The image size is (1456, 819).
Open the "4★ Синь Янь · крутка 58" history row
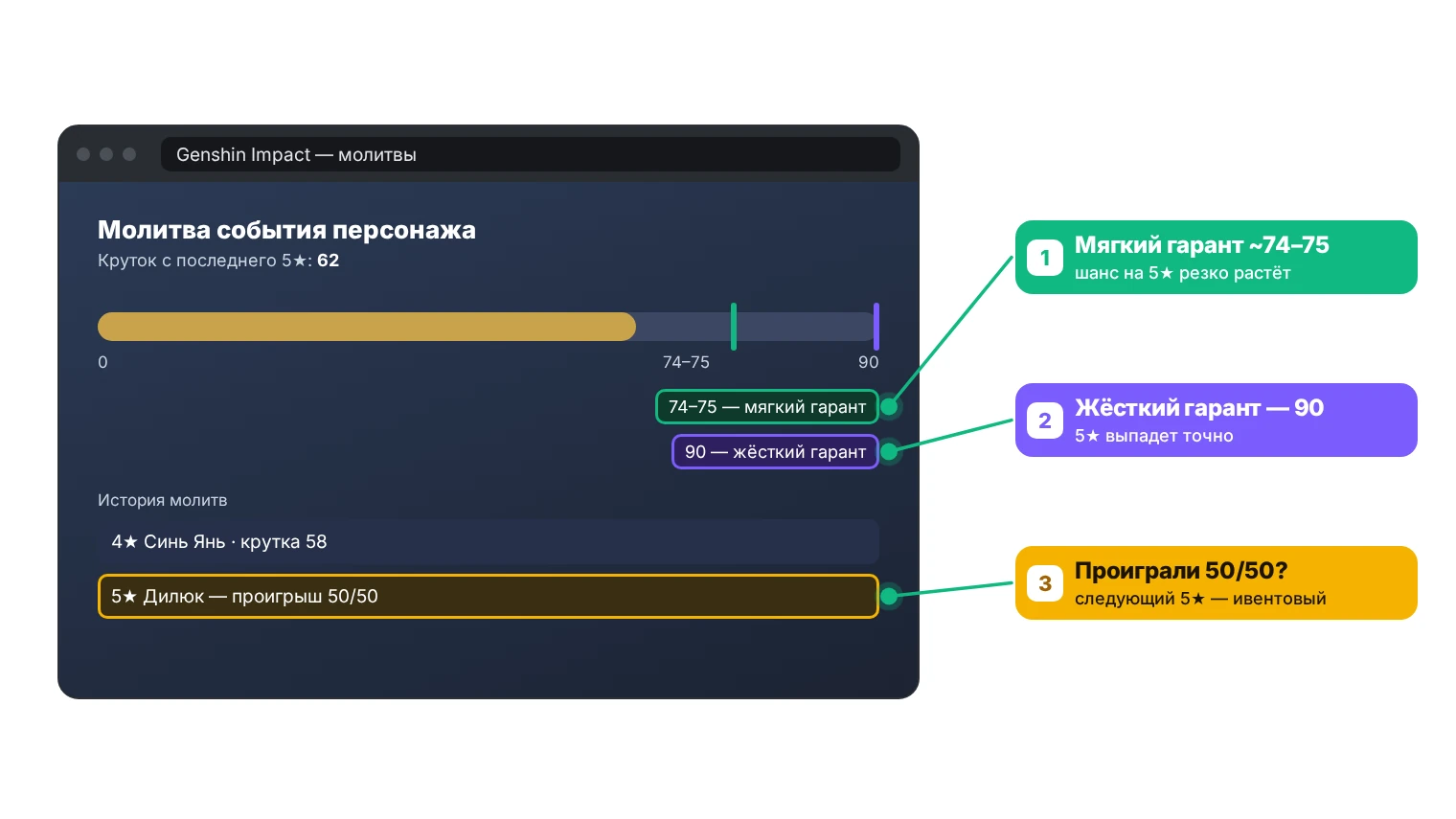[489, 542]
